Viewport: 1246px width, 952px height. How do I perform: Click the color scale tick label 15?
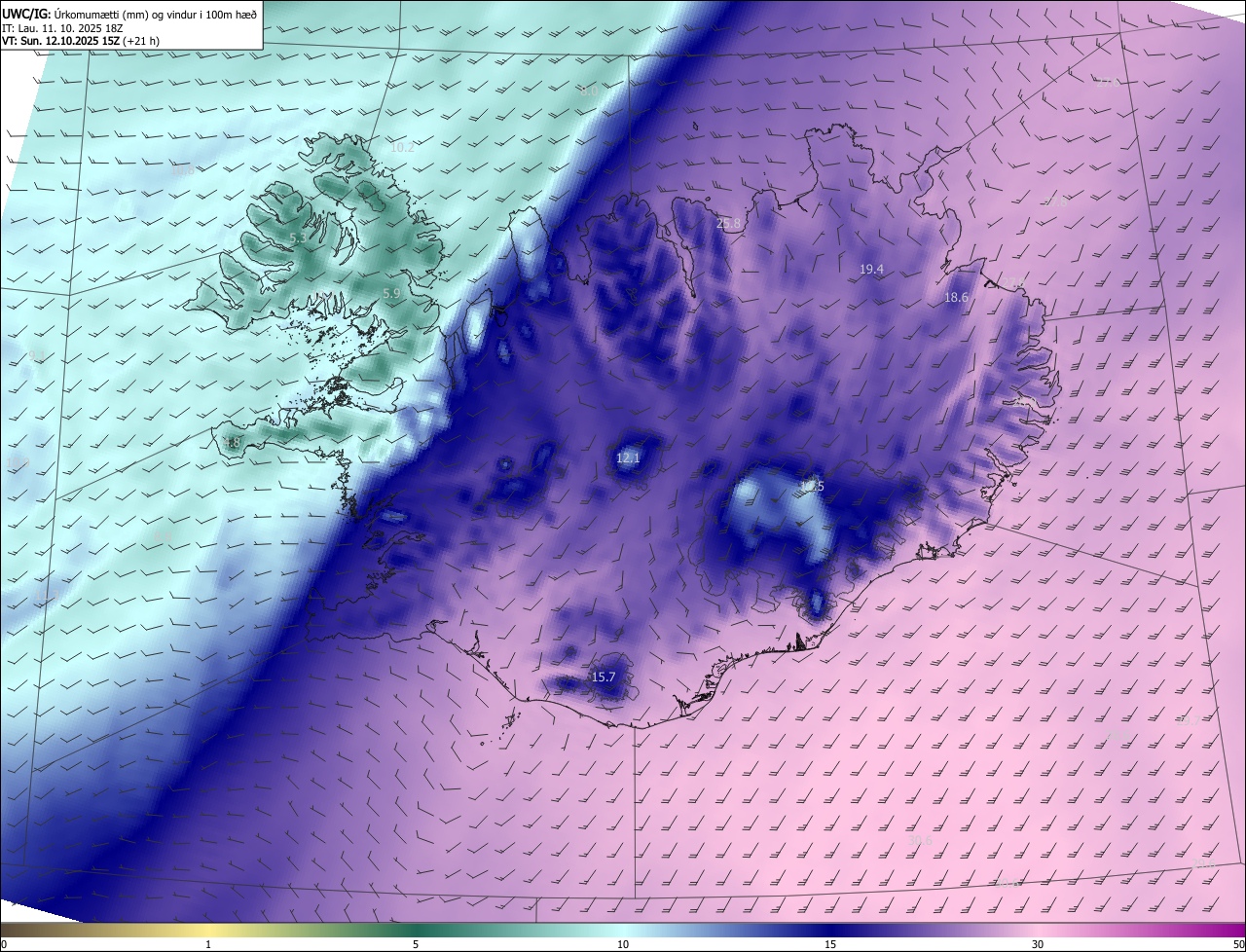830,944
